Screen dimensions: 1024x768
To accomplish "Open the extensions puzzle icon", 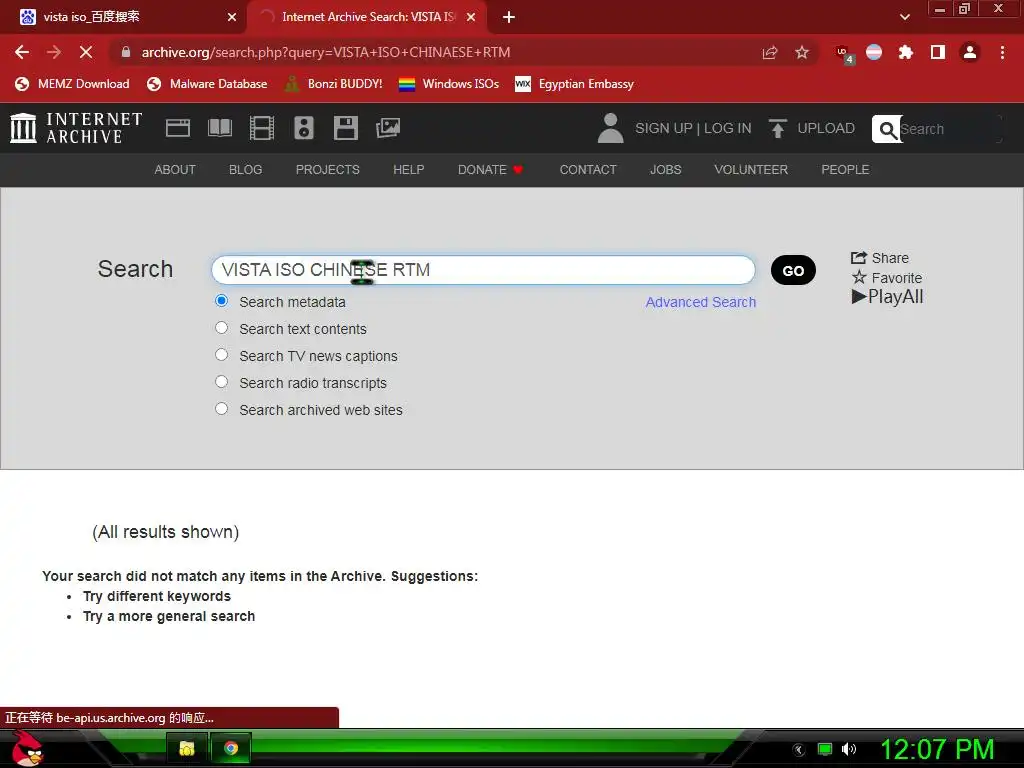I will (906, 52).
